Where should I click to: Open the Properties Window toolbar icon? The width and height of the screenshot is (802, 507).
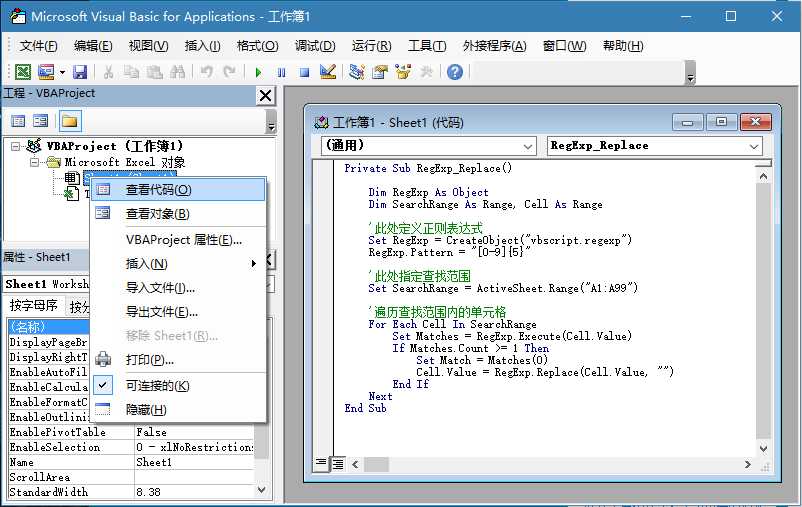[x=380, y=72]
